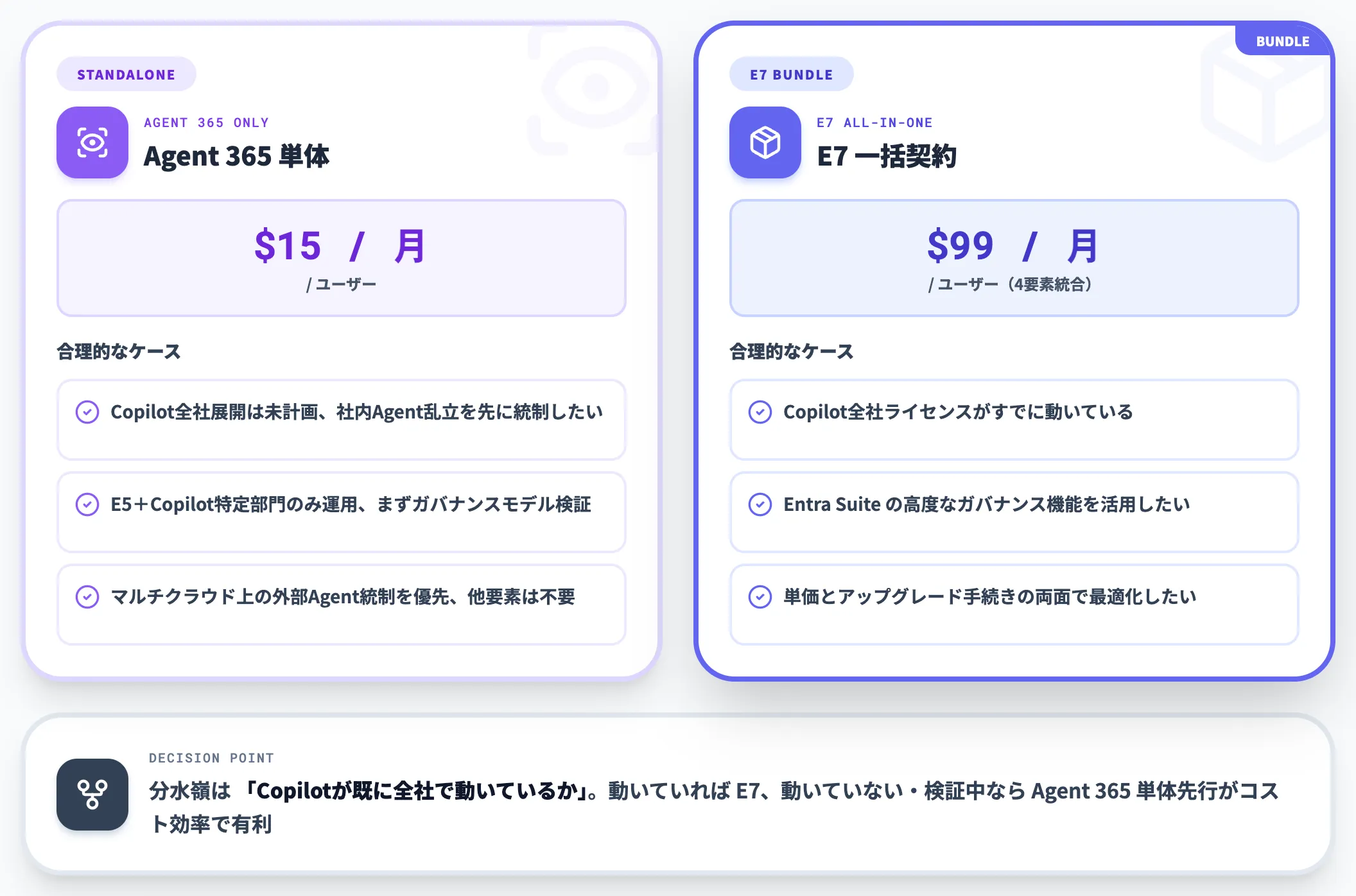Click check icon beside マルチクラウド上の外部Agent統制
The image size is (1356, 896).
tap(87, 597)
